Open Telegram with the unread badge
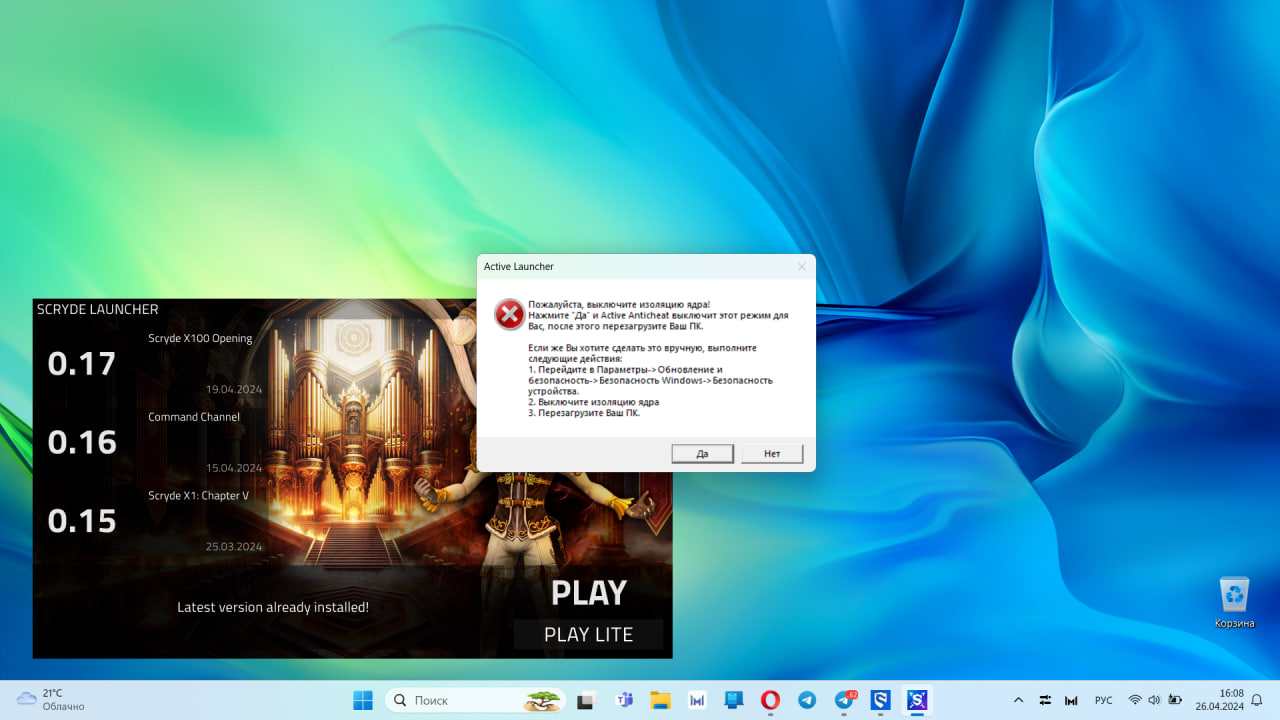This screenshot has width=1280, height=720. (x=844, y=700)
